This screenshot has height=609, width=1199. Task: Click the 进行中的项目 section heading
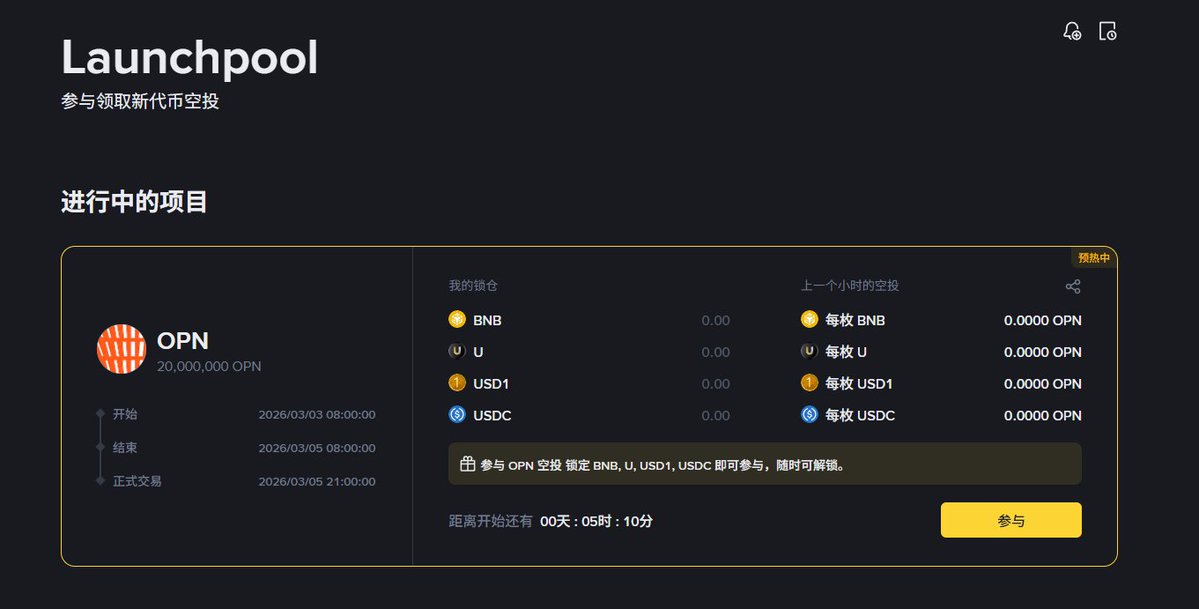coord(134,201)
